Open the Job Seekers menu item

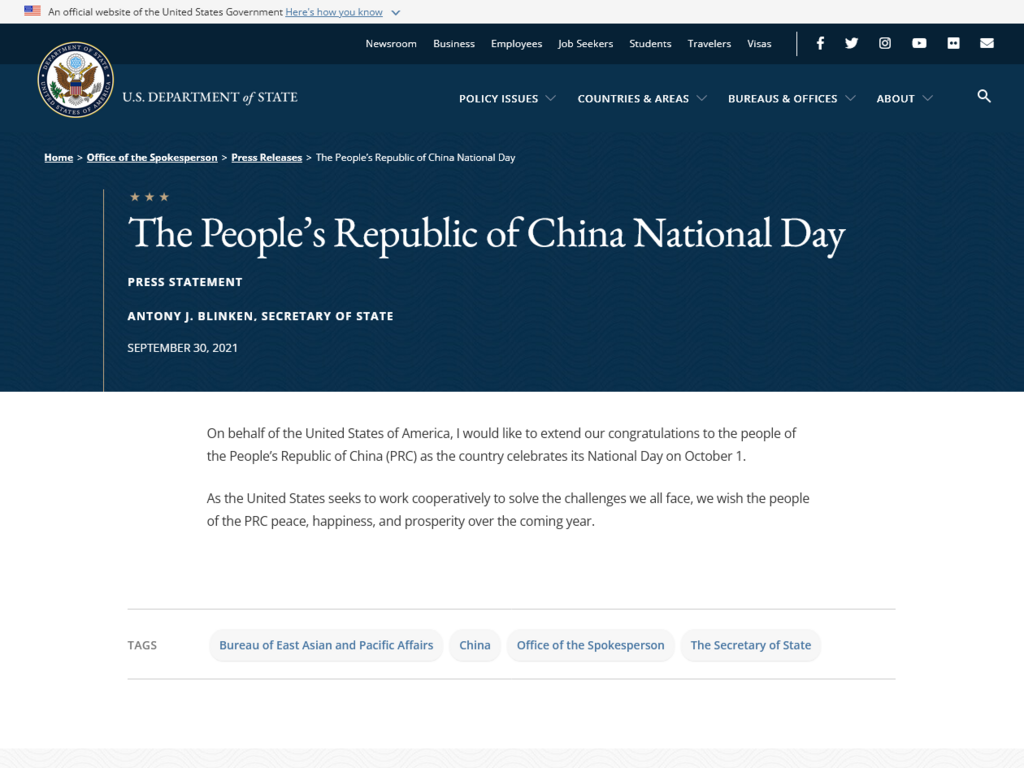click(585, 44)
